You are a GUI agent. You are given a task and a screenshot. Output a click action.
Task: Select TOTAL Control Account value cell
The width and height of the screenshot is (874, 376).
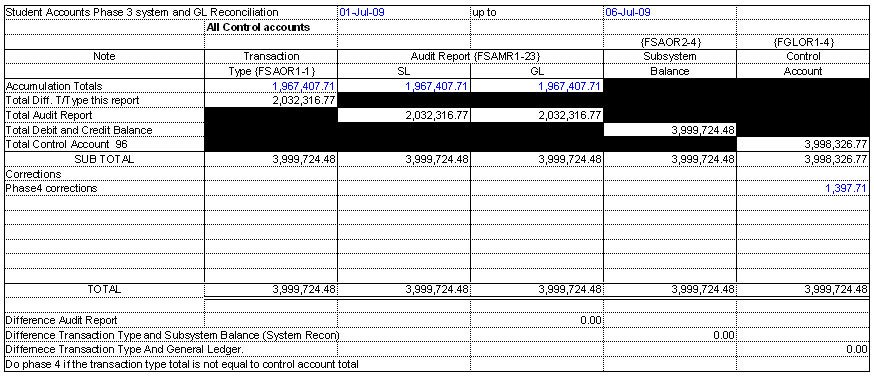click(x=802, y=290)
